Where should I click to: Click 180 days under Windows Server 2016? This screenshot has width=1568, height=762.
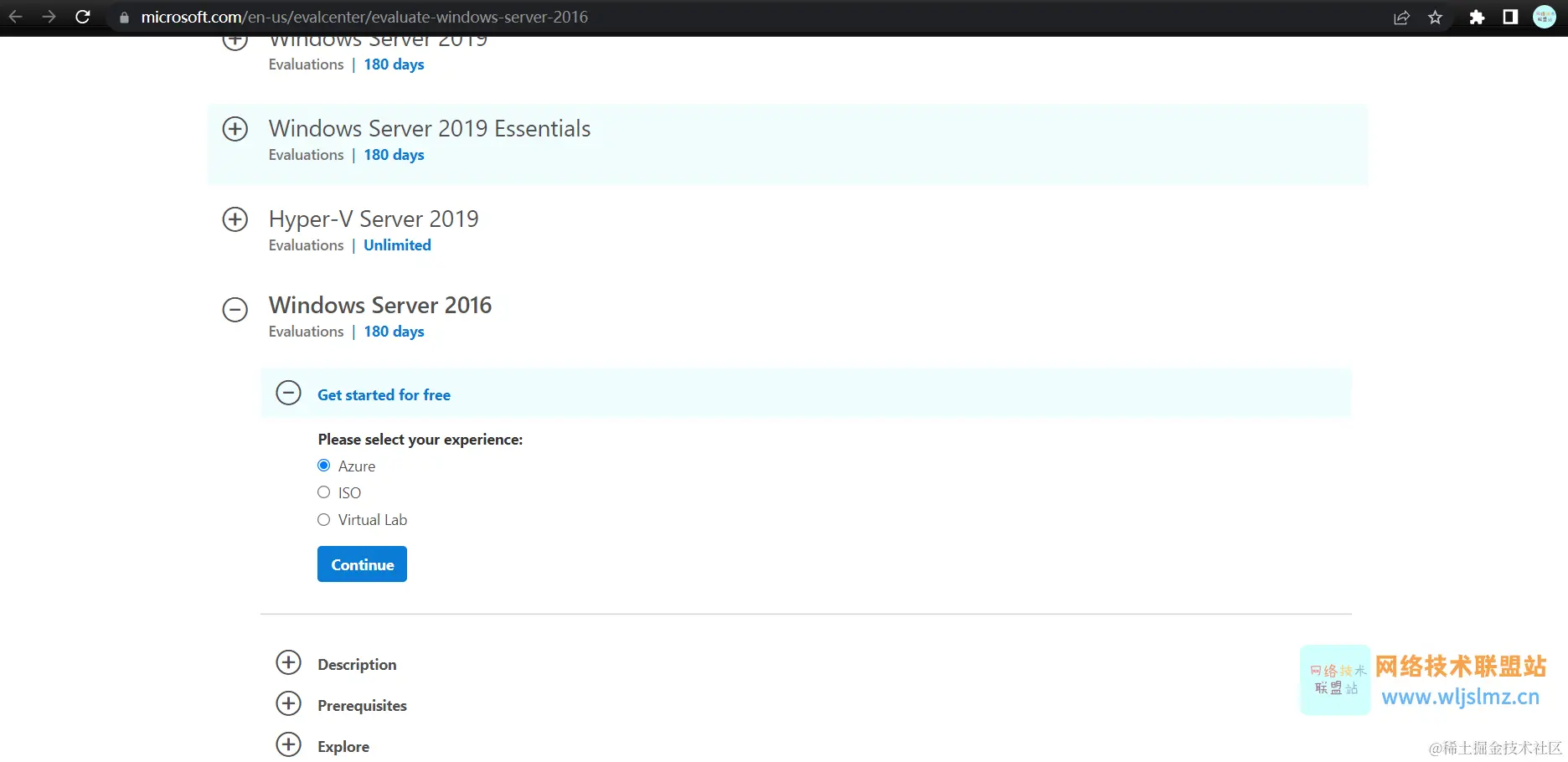click(394, 332)
